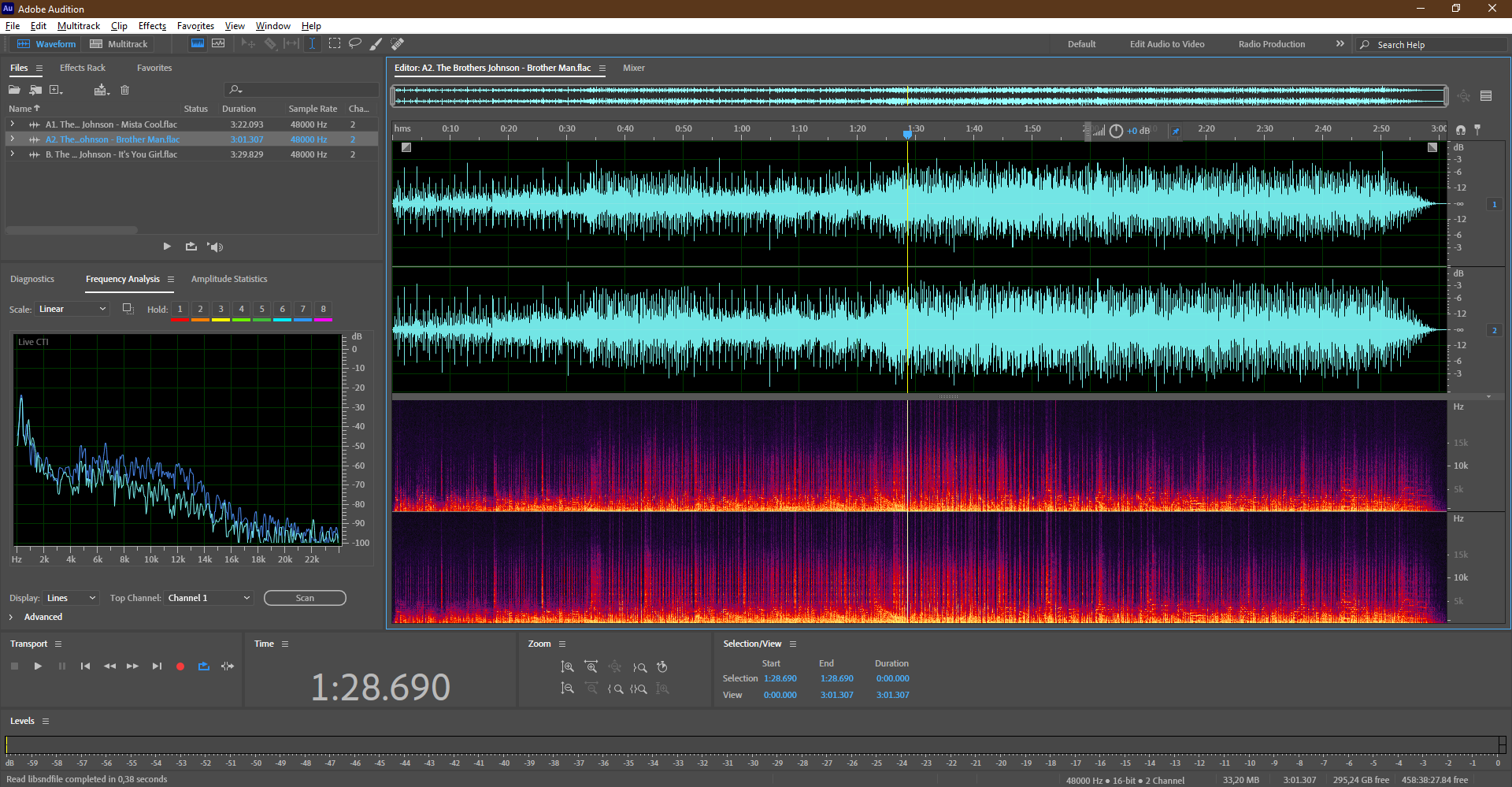Select Edit Audio to Video workspace
1512x787 pixels.
(x=1167, y=44)
